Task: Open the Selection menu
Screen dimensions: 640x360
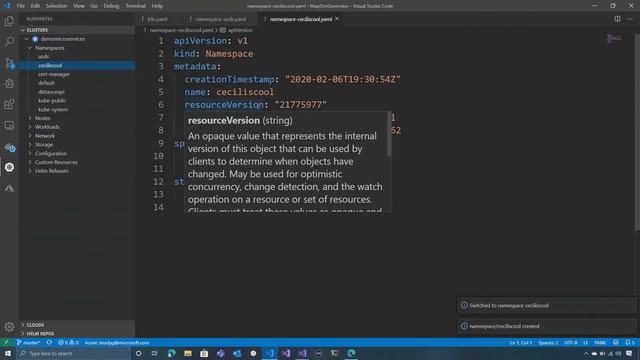Action: (x=56, y=6)
